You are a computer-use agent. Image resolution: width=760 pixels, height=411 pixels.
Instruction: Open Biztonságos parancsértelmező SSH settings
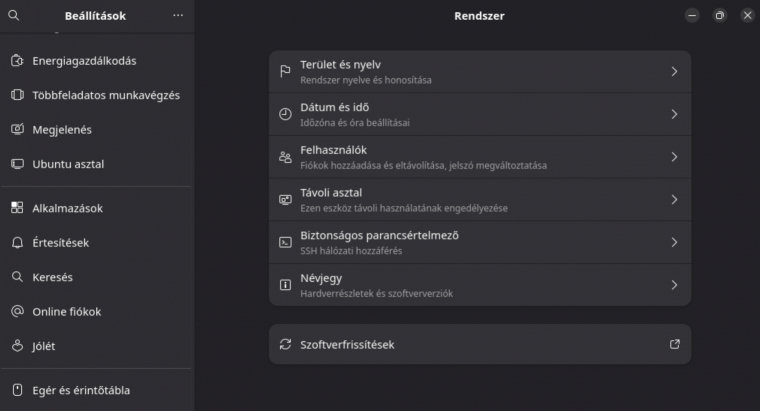(x=480, y=242)
